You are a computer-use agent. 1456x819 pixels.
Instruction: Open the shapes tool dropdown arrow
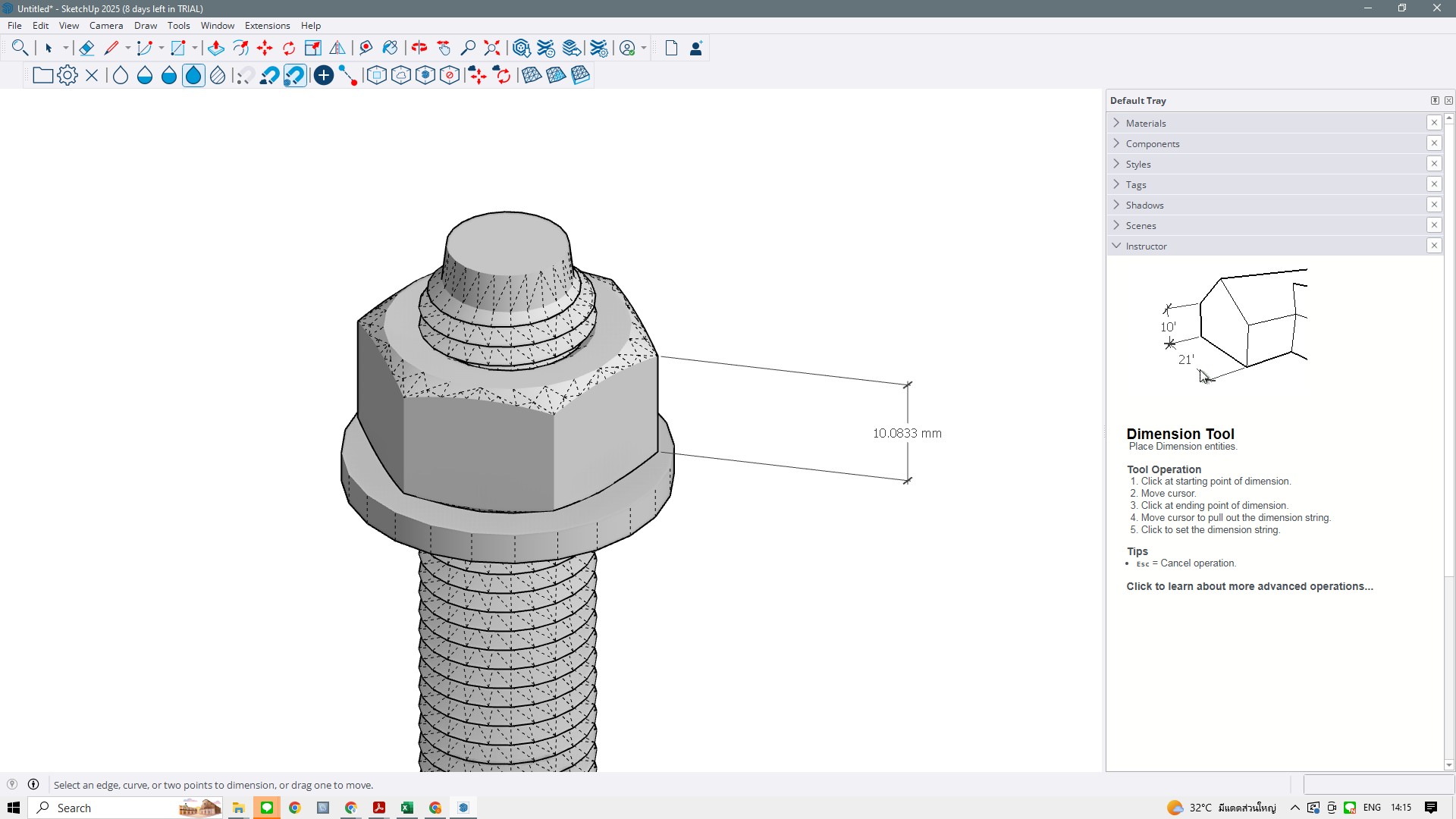[195, 49]
